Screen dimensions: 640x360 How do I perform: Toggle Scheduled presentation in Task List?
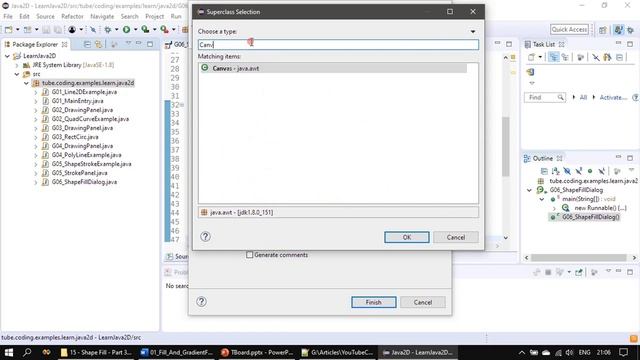pyautogui.click(x=565, y=57)
